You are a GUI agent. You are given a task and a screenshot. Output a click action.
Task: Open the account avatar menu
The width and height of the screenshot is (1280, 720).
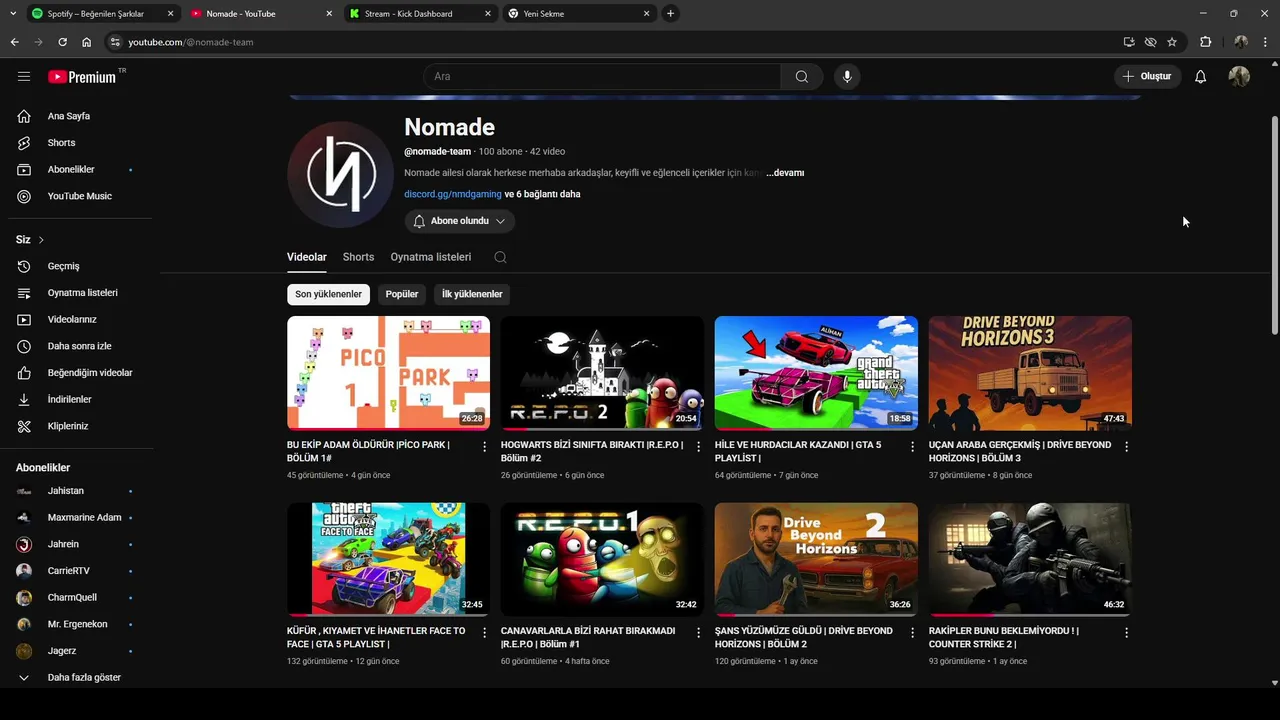click(1239, 77)
